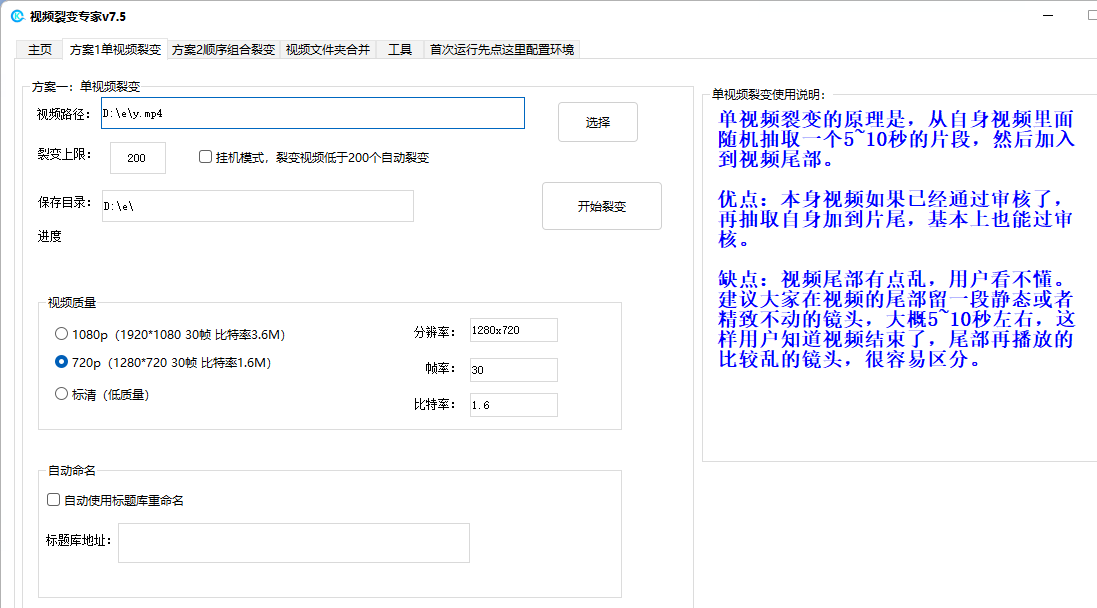The image size is (1097, 608).
Task: Click the 裂变上限 number field
Action: click(137, 158)
